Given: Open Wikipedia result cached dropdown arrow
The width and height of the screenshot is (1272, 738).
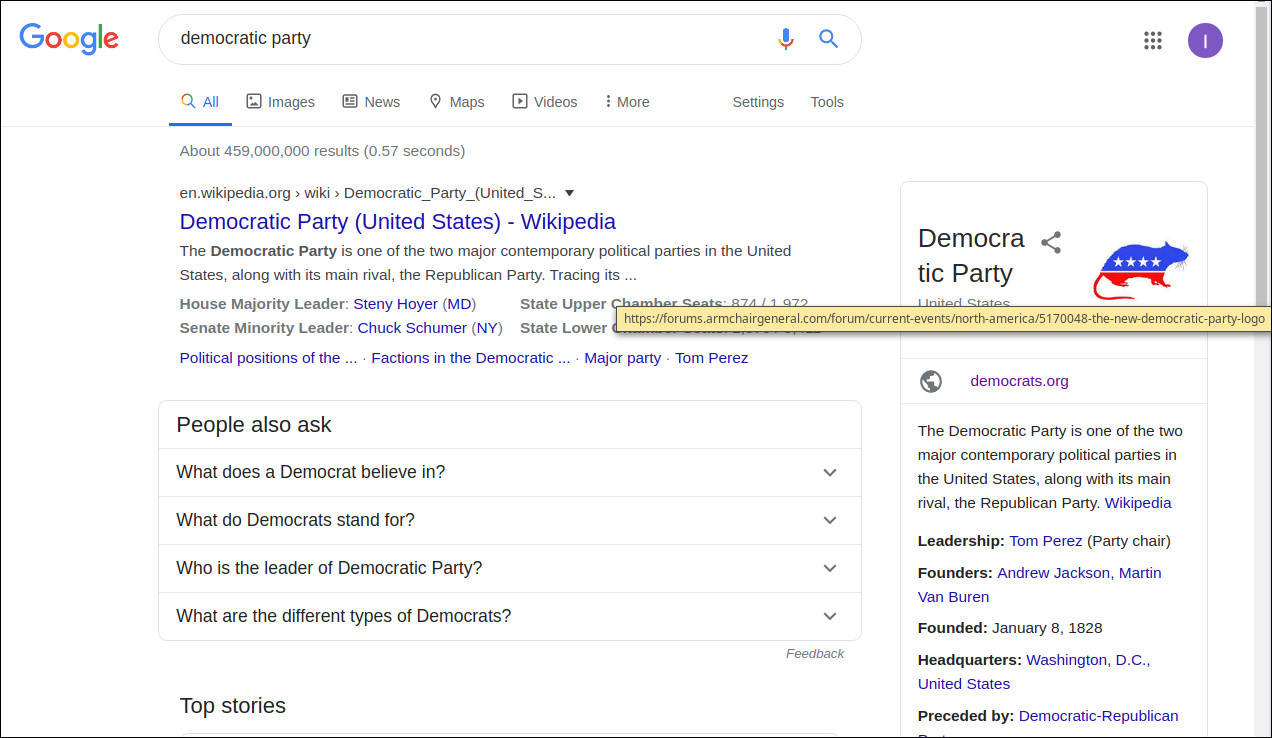Looking at the screenshot, I should click(x=569, y=193).
